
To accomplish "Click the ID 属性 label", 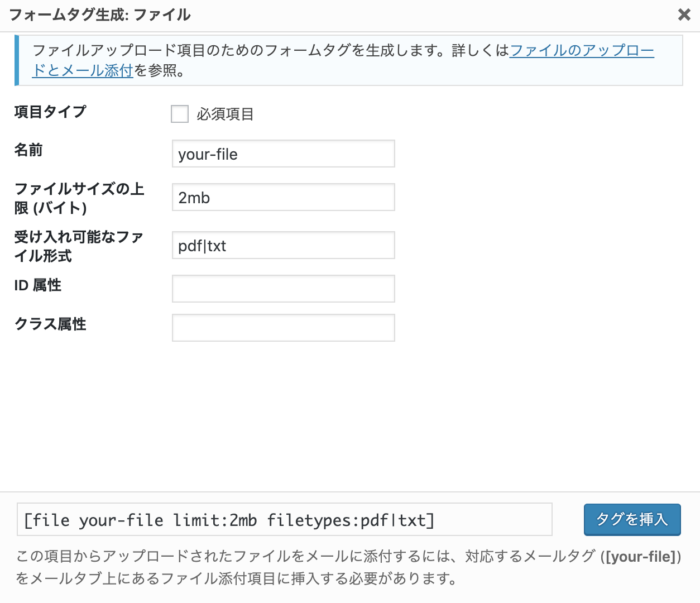I will (38, 286).
